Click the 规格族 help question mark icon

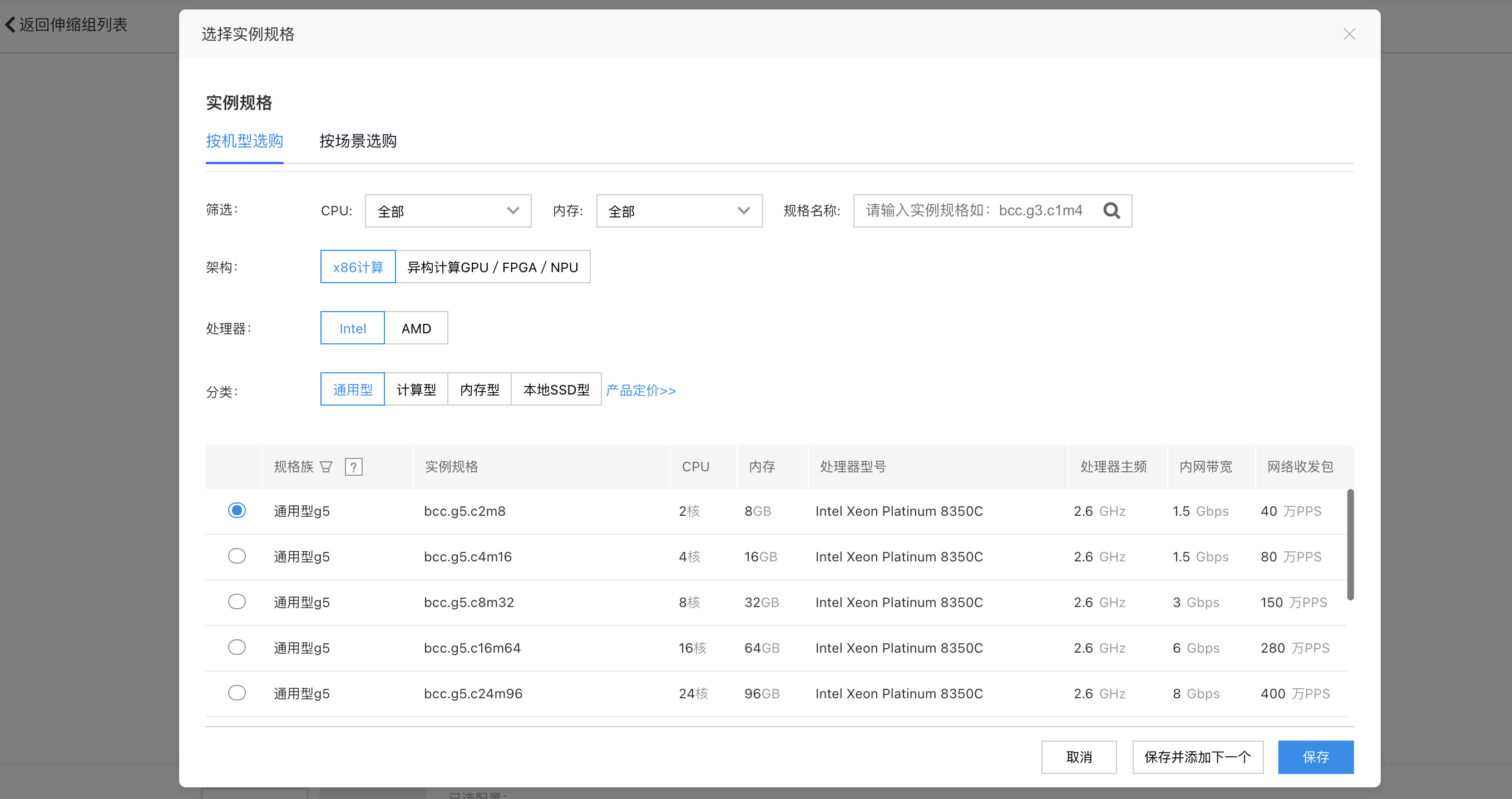(x=353, y=467)
